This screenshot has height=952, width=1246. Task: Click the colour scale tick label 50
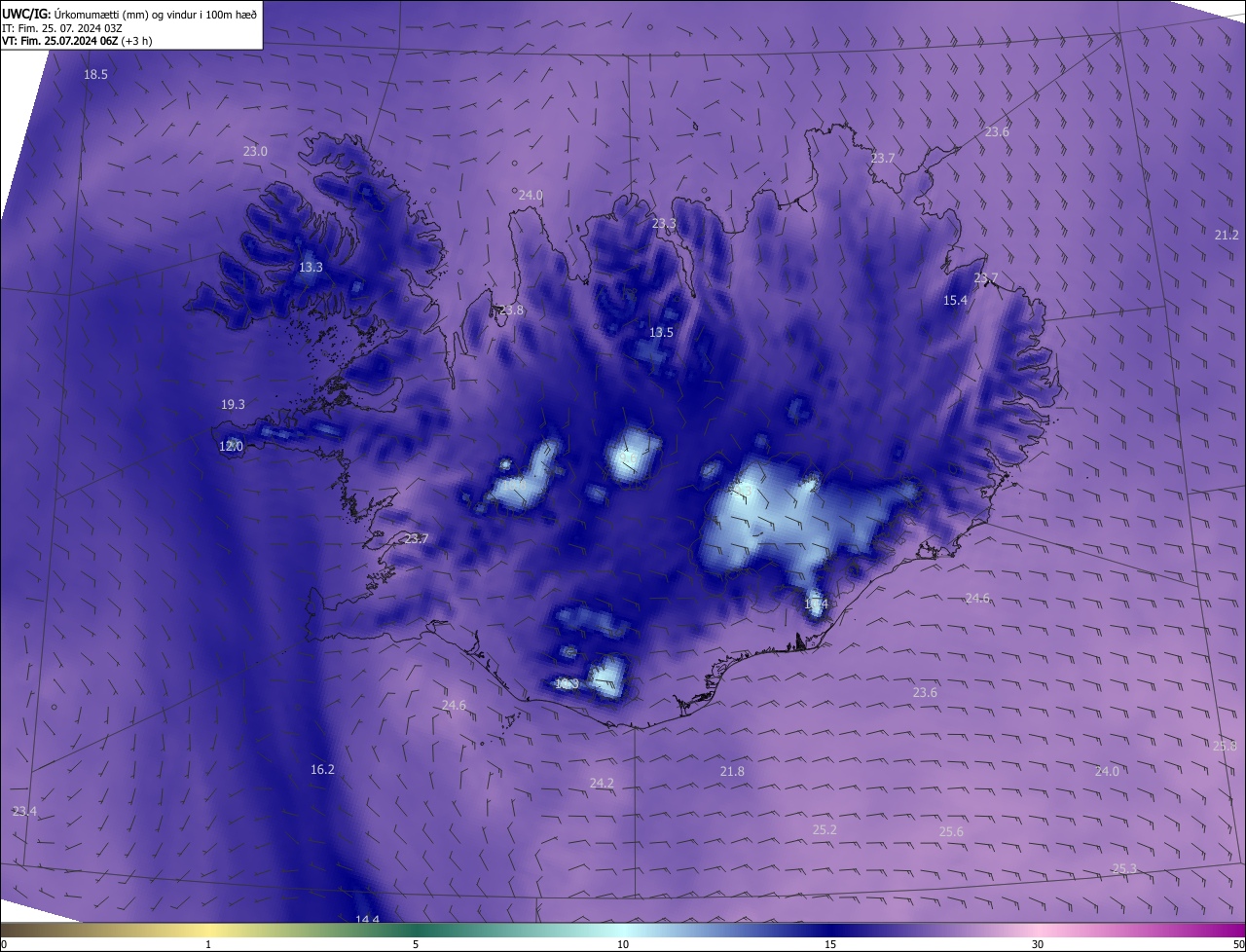[x=1238, y=944]
